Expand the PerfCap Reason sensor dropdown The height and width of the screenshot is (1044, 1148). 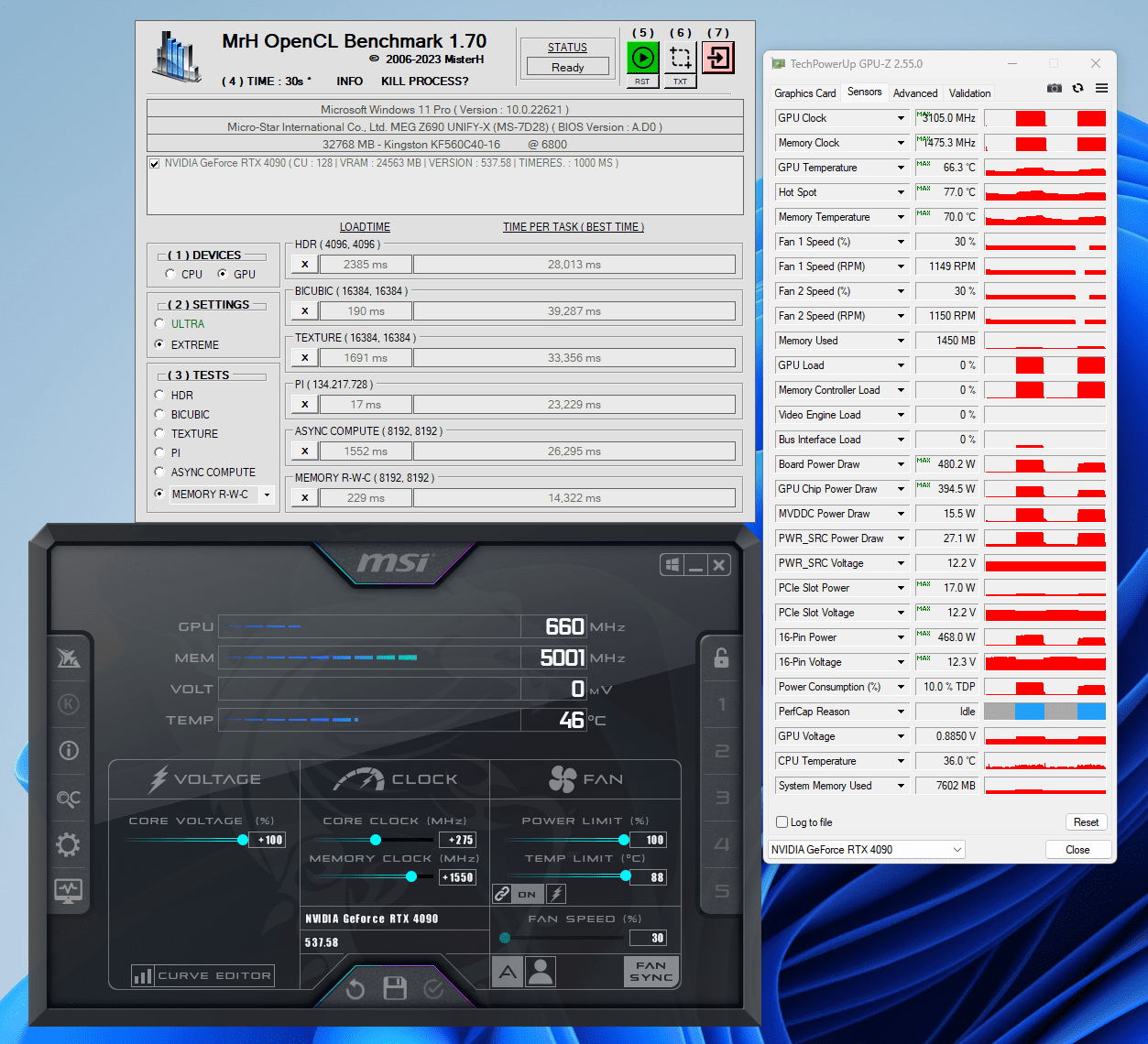coord(901,712)
